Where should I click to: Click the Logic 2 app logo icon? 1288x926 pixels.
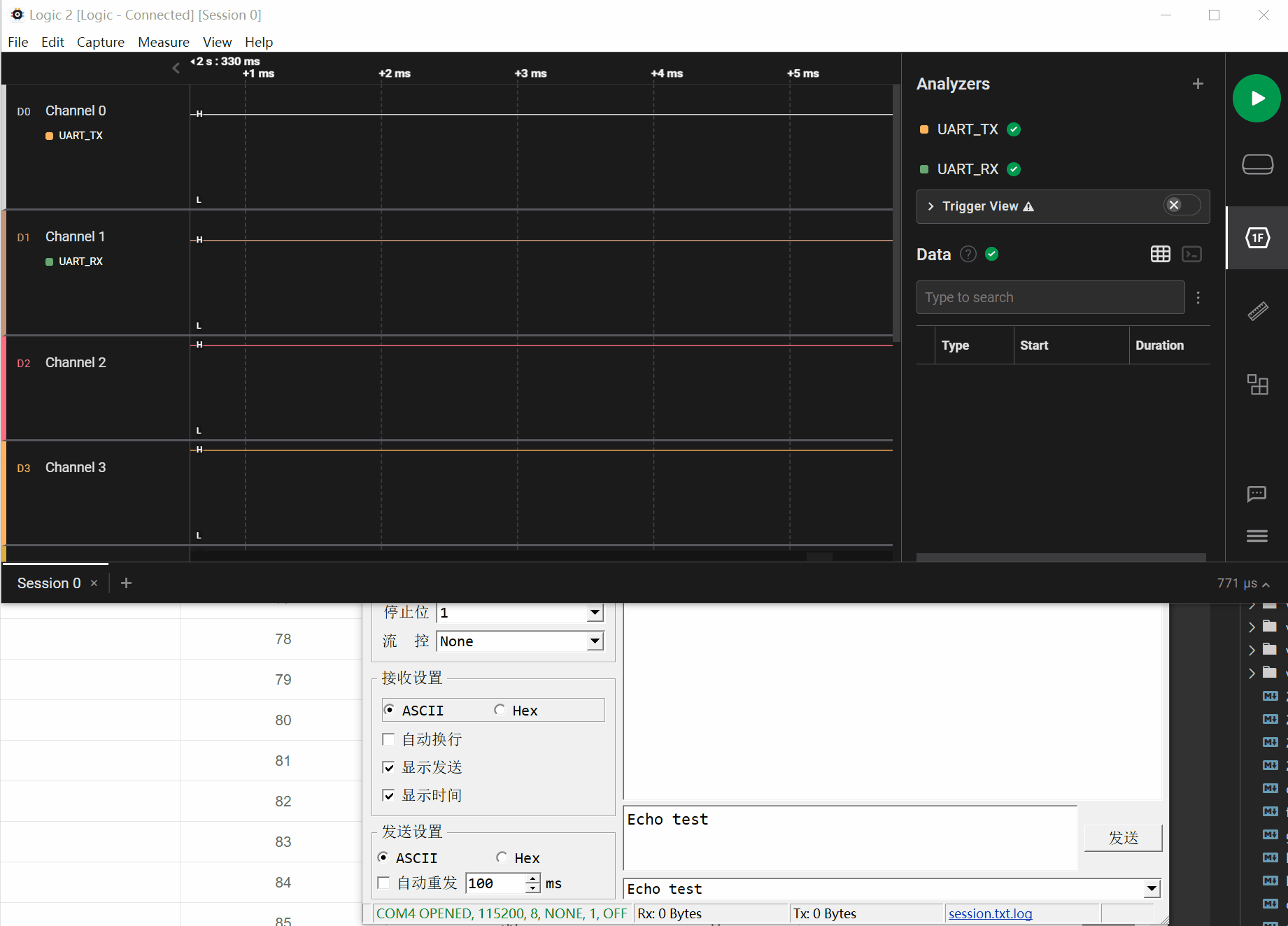tap(17, 15)
